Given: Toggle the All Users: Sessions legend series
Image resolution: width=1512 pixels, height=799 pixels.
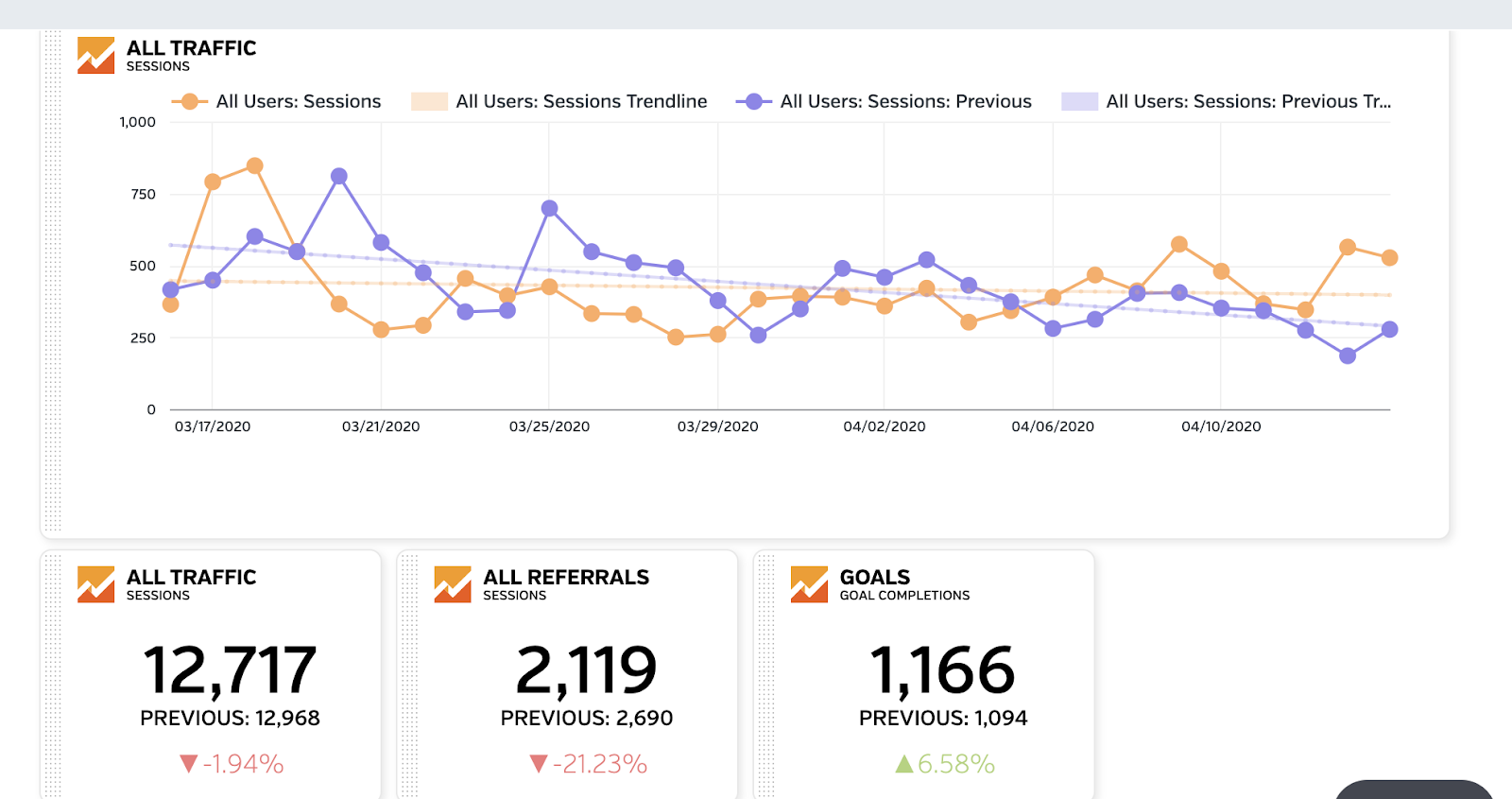Looking at the screenshot, I should 276,101.
